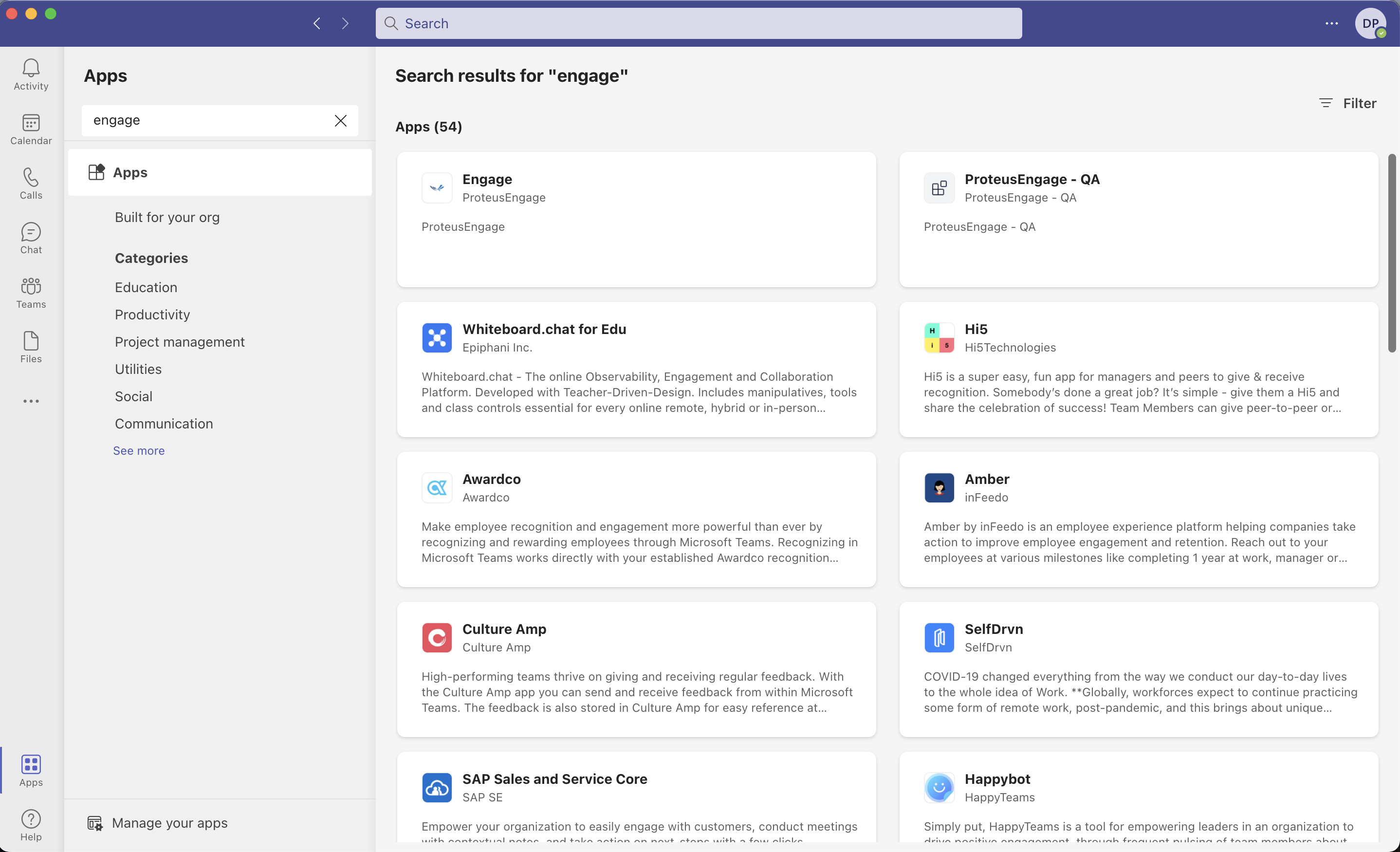Click the SAP Sales and Service Core icon

pos(437,788)
